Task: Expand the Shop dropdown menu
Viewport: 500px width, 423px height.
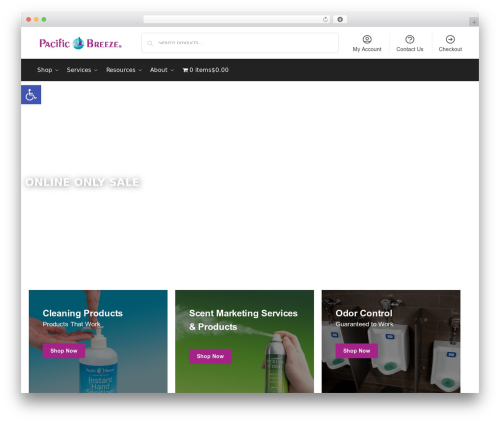Action: [x=48, y=70]
